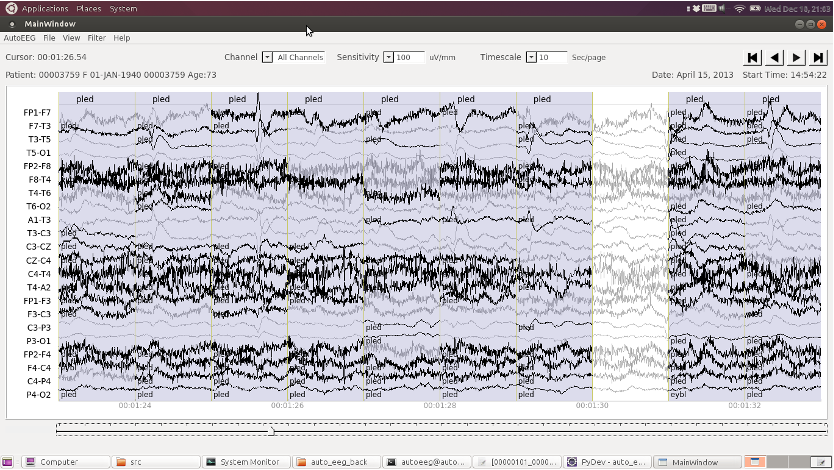Image resolution: width=834 pixels, height=470 pixels.
Task: Click the 00:01:26 time axis label
Action: (287, 406)
